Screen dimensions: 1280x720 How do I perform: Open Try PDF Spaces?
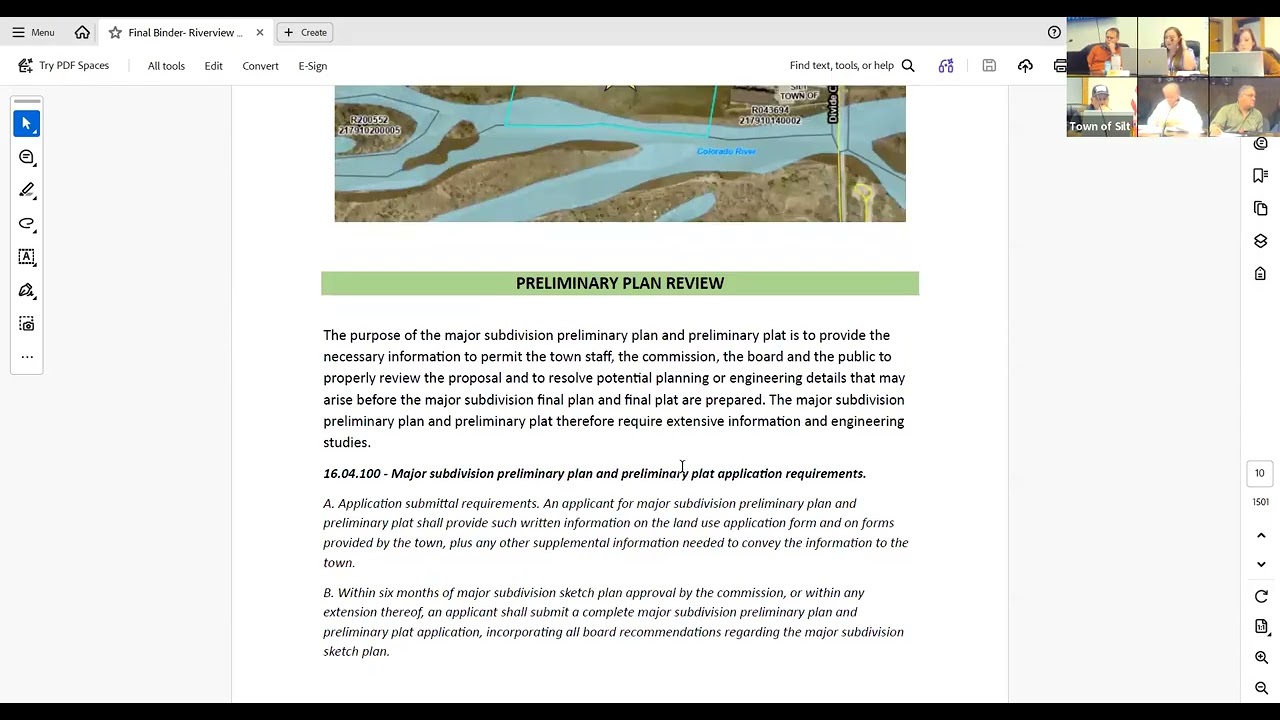click(64, 66)
